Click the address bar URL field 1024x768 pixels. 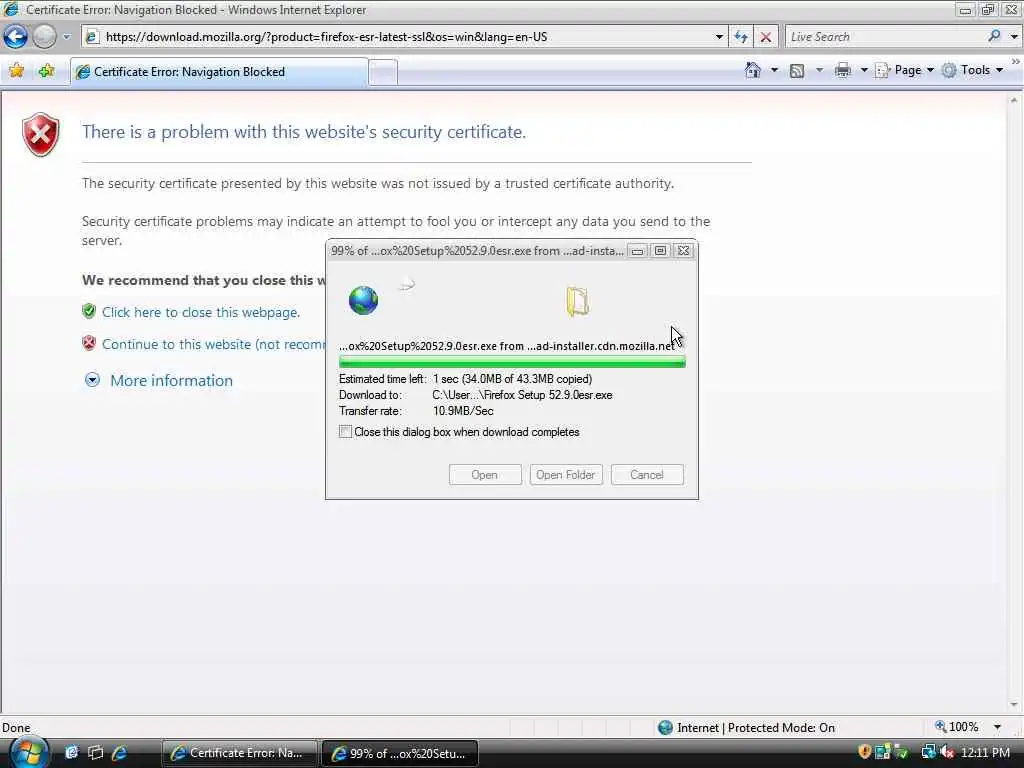tap(405, 37)
